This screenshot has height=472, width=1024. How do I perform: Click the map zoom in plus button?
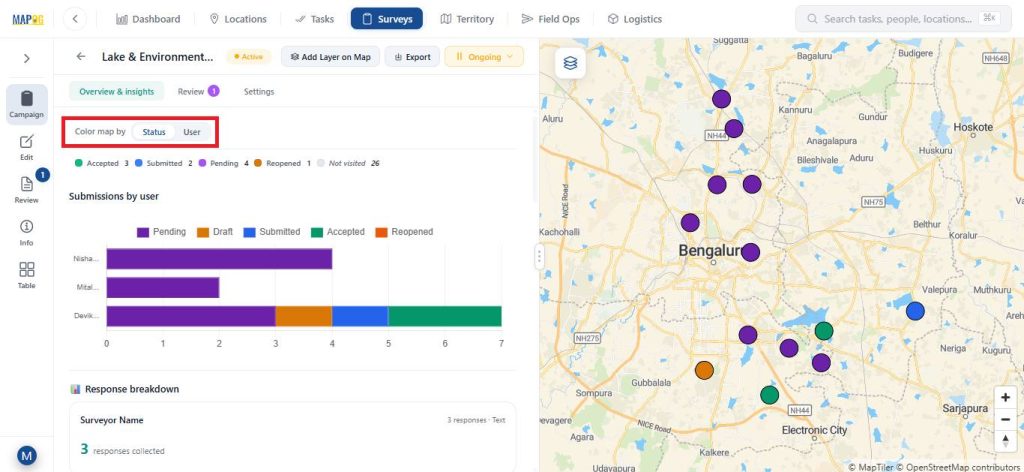tap(1005, 398)
